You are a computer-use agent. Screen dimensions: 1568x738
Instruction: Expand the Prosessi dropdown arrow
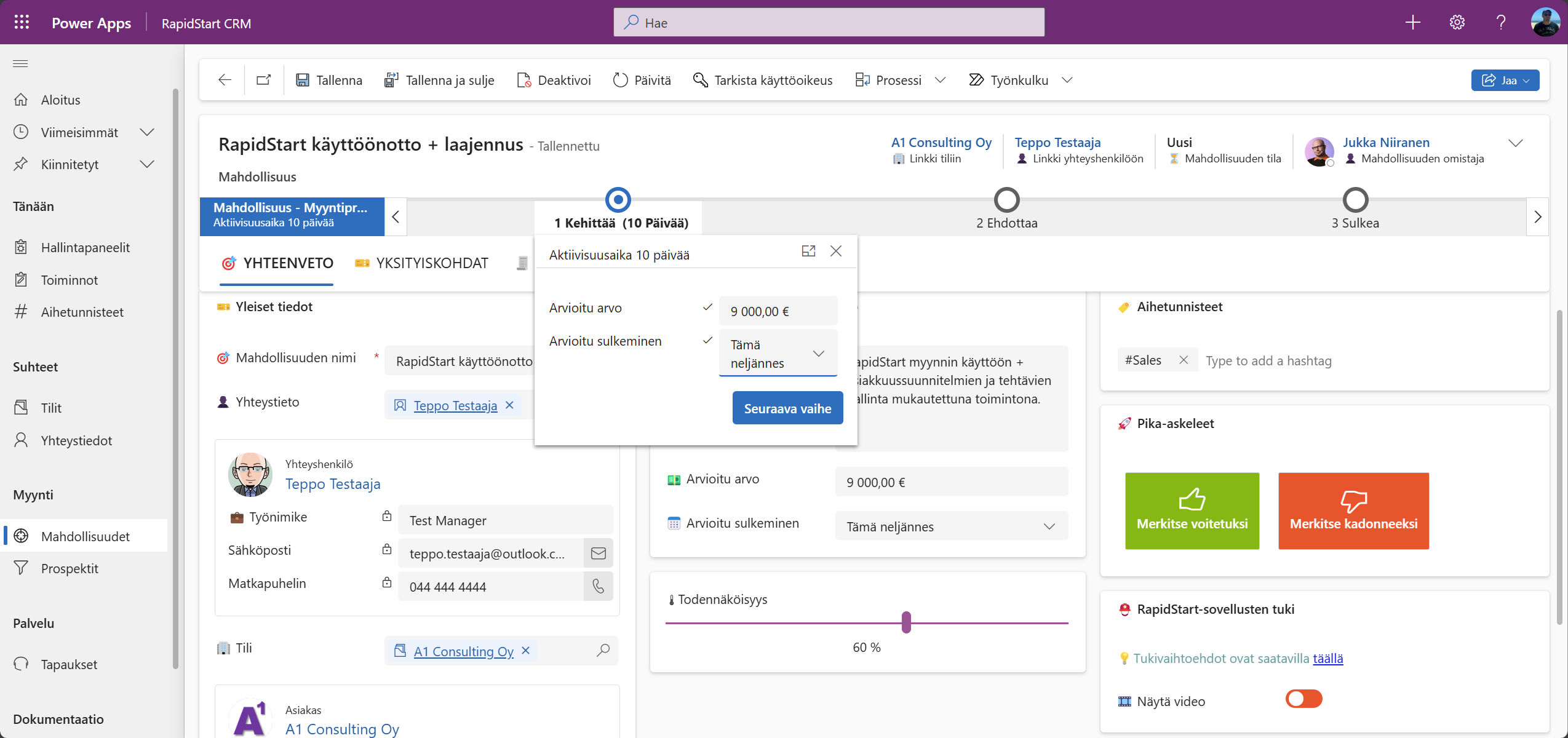[x=940, y=80]
